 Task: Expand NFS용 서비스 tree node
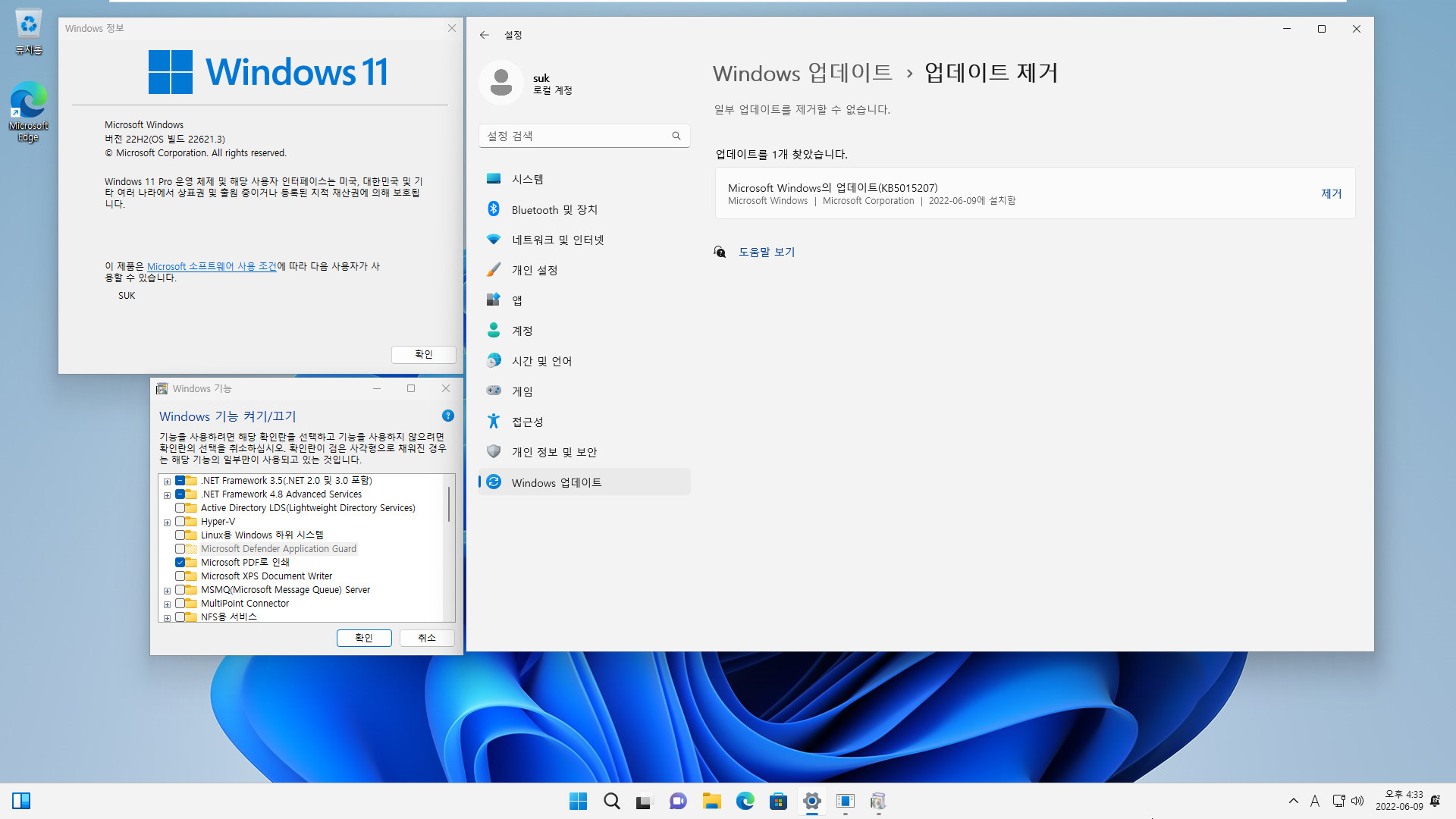[167, 618]
